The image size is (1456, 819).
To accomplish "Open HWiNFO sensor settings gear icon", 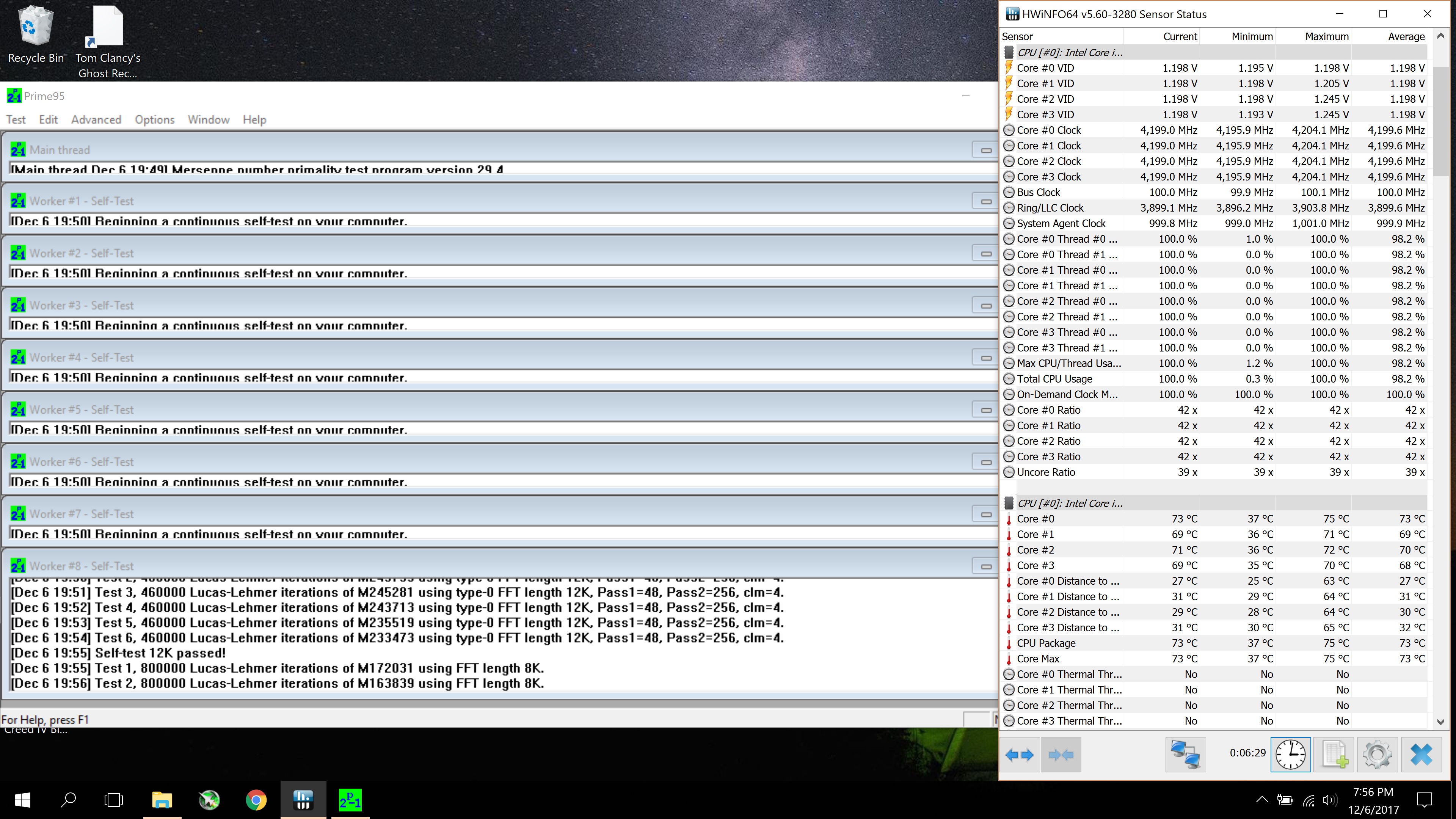I will coord(1377,755).
